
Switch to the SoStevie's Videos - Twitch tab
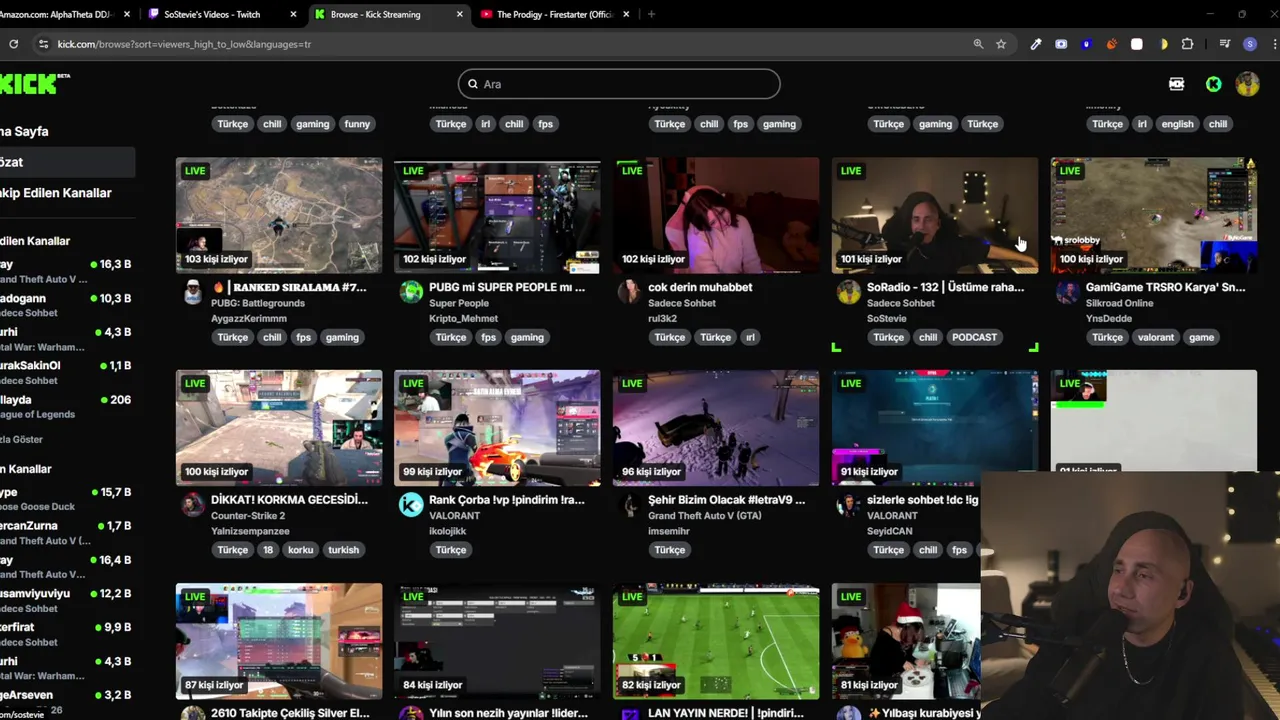(212, 14)
